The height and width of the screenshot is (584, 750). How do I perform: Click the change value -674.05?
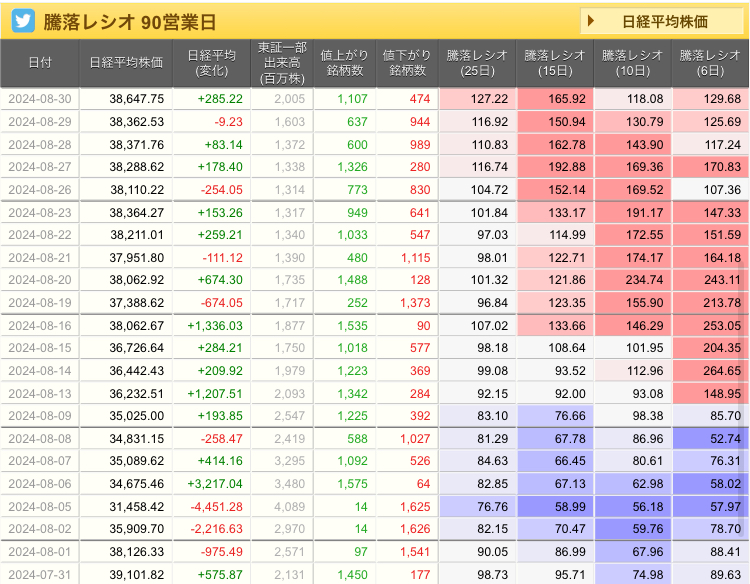coord(221,303)
